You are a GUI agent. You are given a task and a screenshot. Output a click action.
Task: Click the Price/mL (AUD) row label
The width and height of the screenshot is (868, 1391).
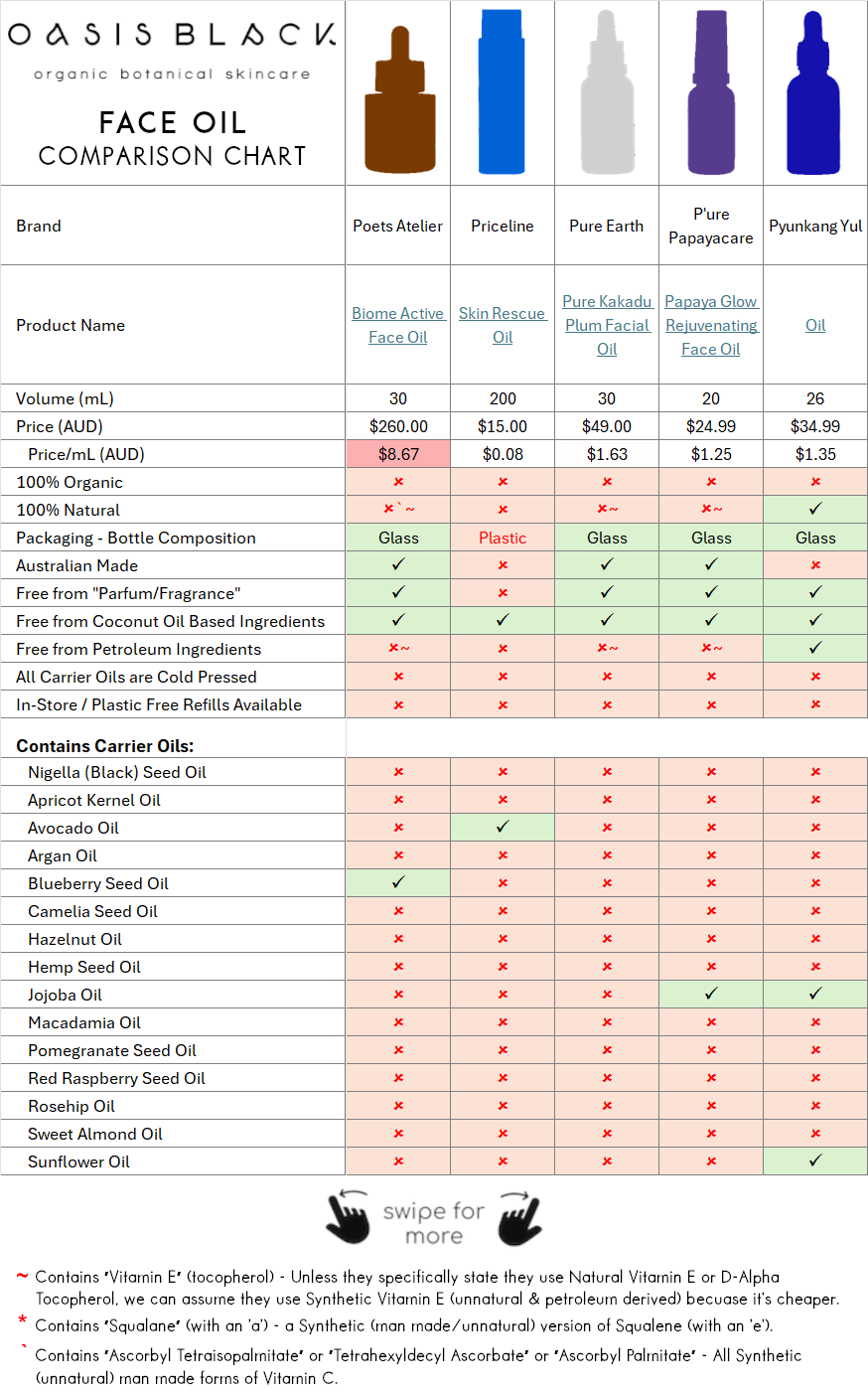tap(86, 454)
